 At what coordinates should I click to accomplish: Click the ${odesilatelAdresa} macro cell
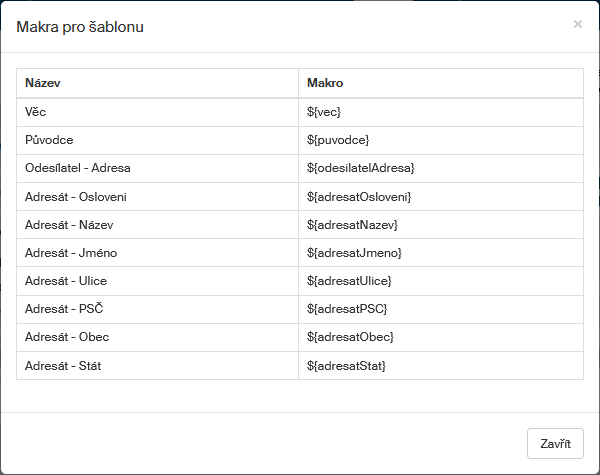[x=360, y=168]
